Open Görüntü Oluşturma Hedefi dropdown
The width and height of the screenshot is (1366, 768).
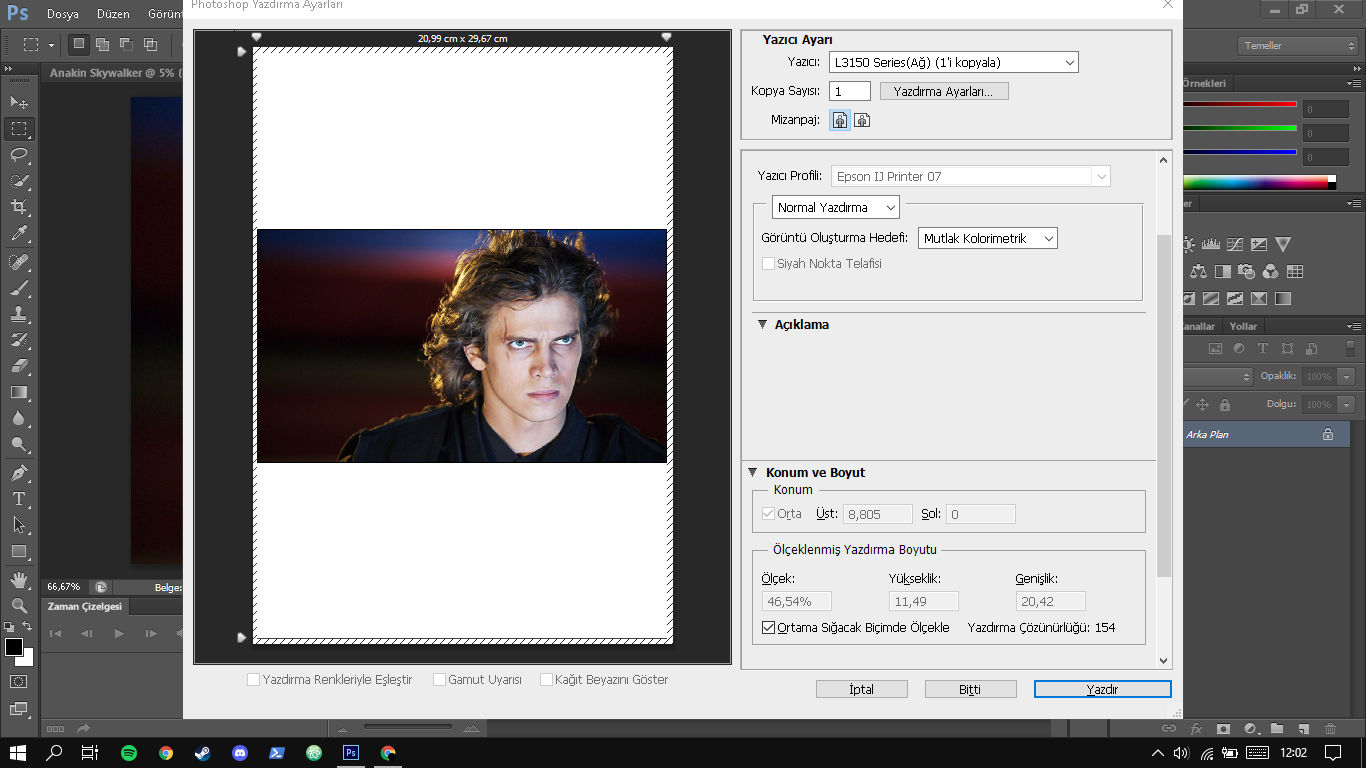point(988,238)
